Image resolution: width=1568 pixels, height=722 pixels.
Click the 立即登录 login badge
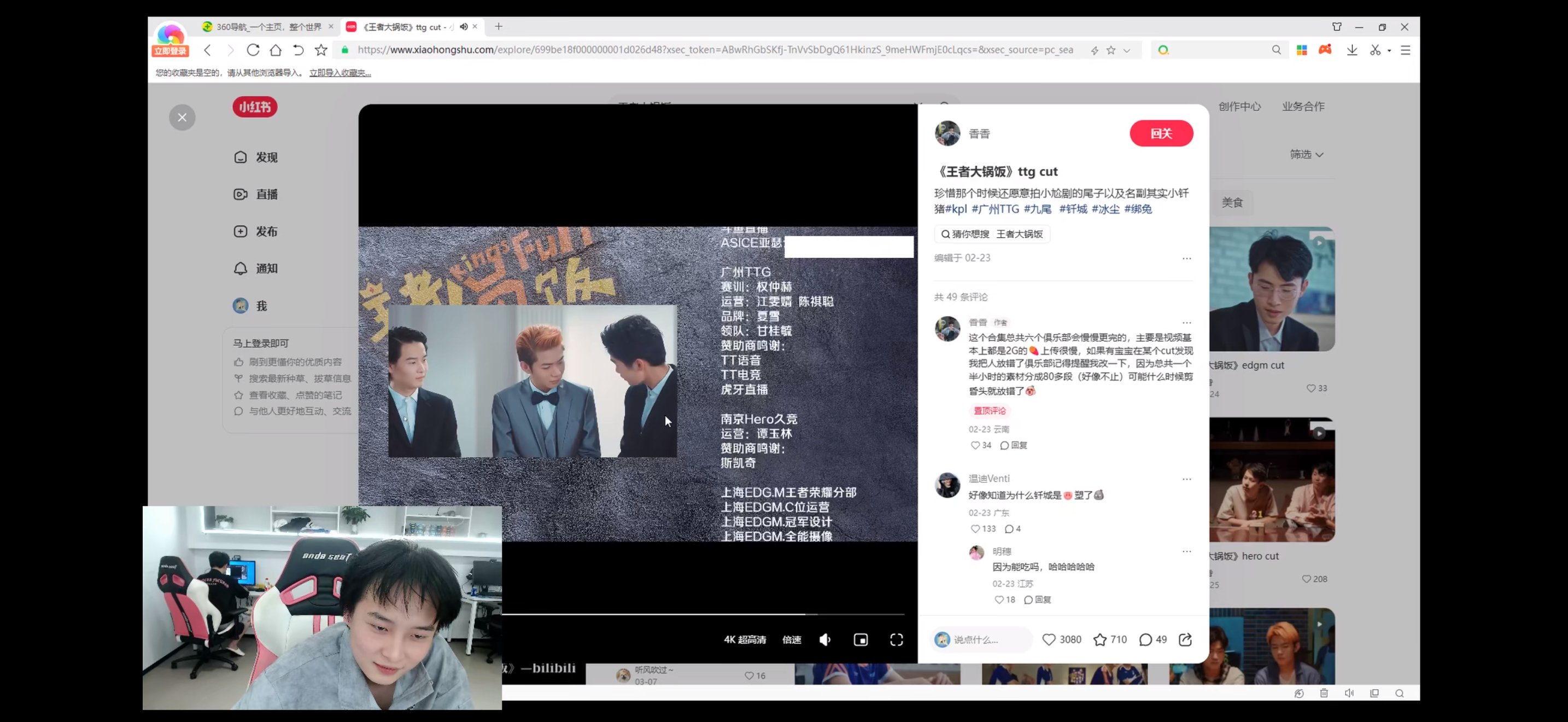[x=171, y=51]
